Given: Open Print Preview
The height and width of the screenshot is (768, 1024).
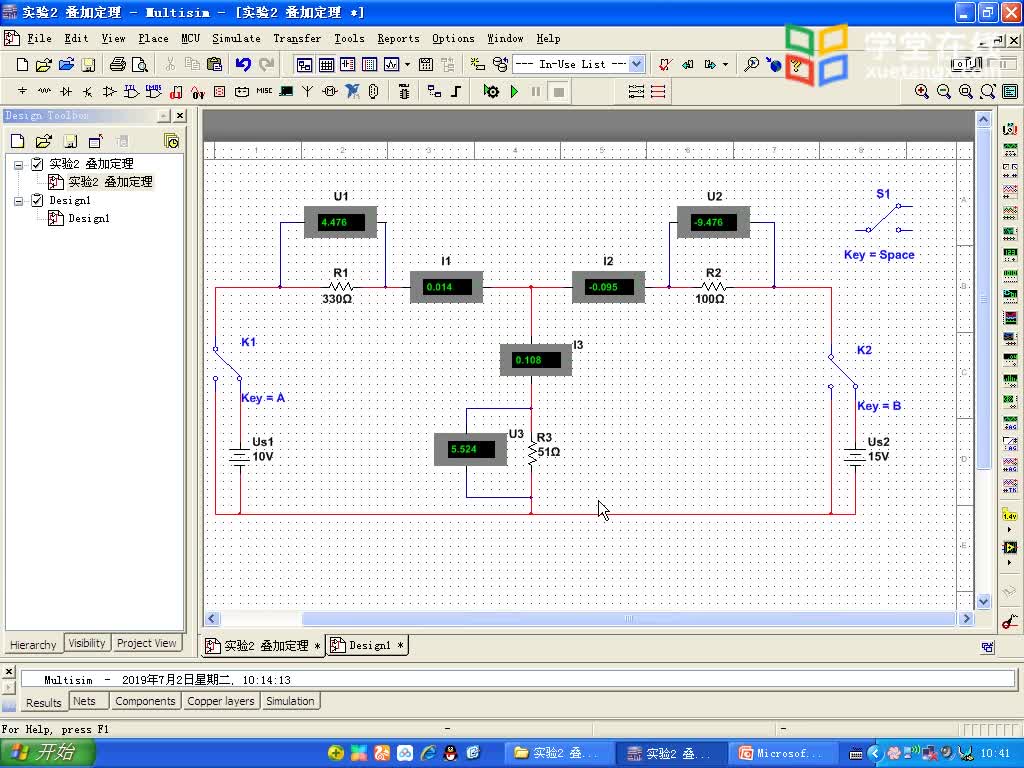Looking at the screenshot, I should tap(139, 64).
